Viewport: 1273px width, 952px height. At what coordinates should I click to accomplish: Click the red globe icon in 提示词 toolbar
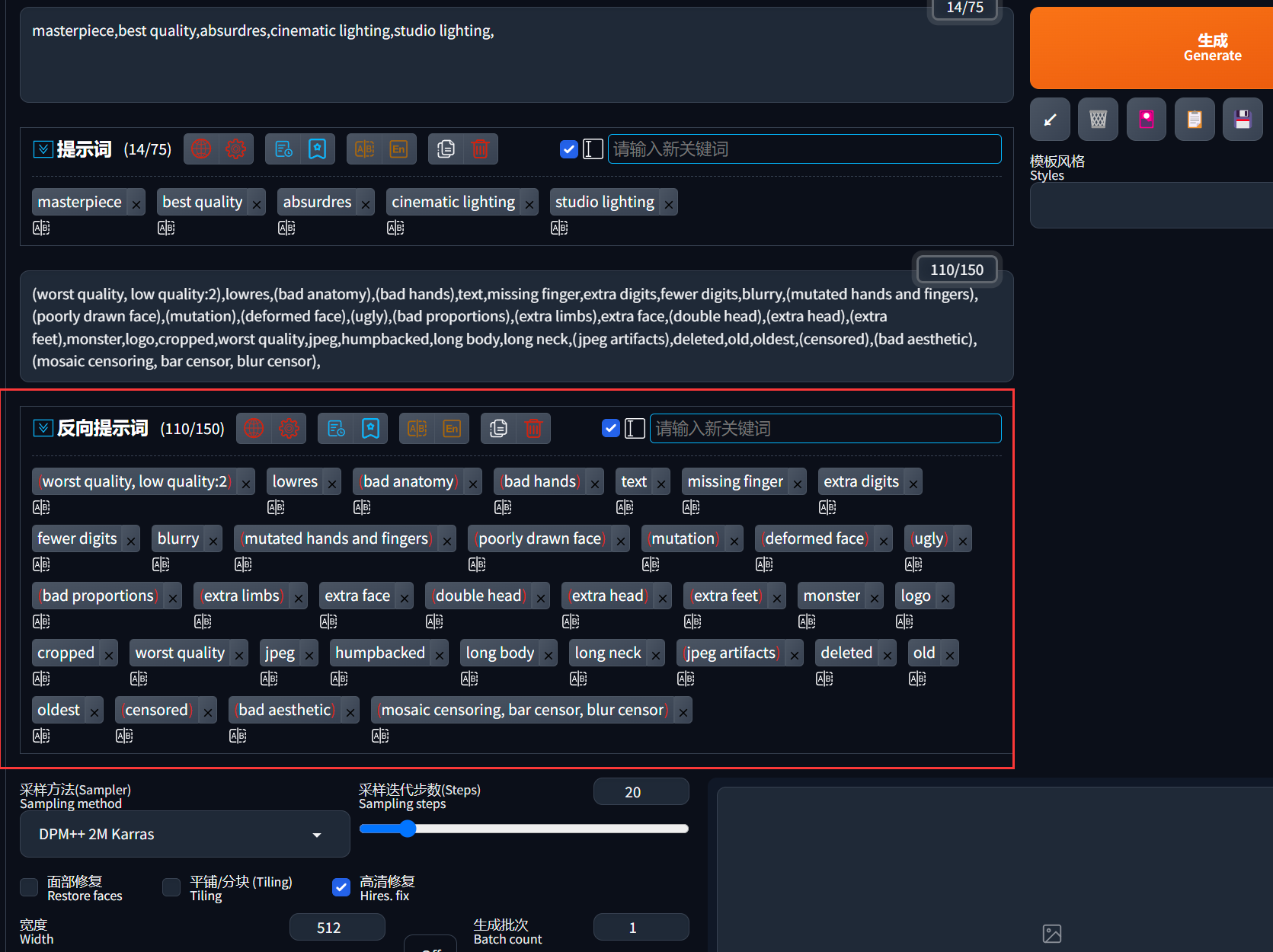[201, 149]
